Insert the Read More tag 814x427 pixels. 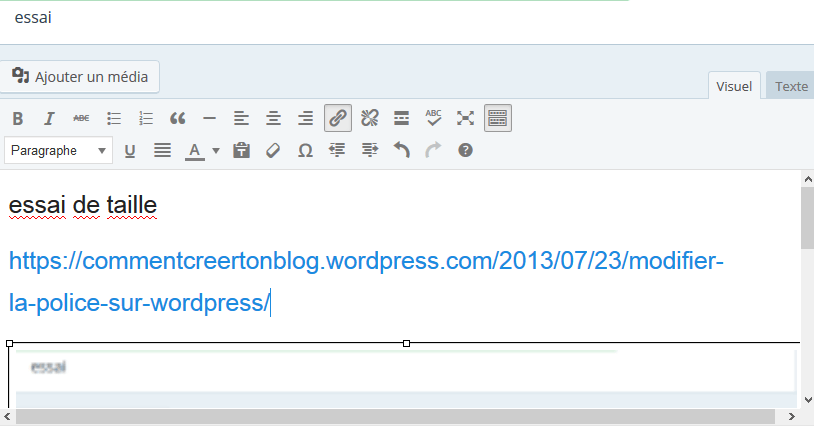point(401,118)
